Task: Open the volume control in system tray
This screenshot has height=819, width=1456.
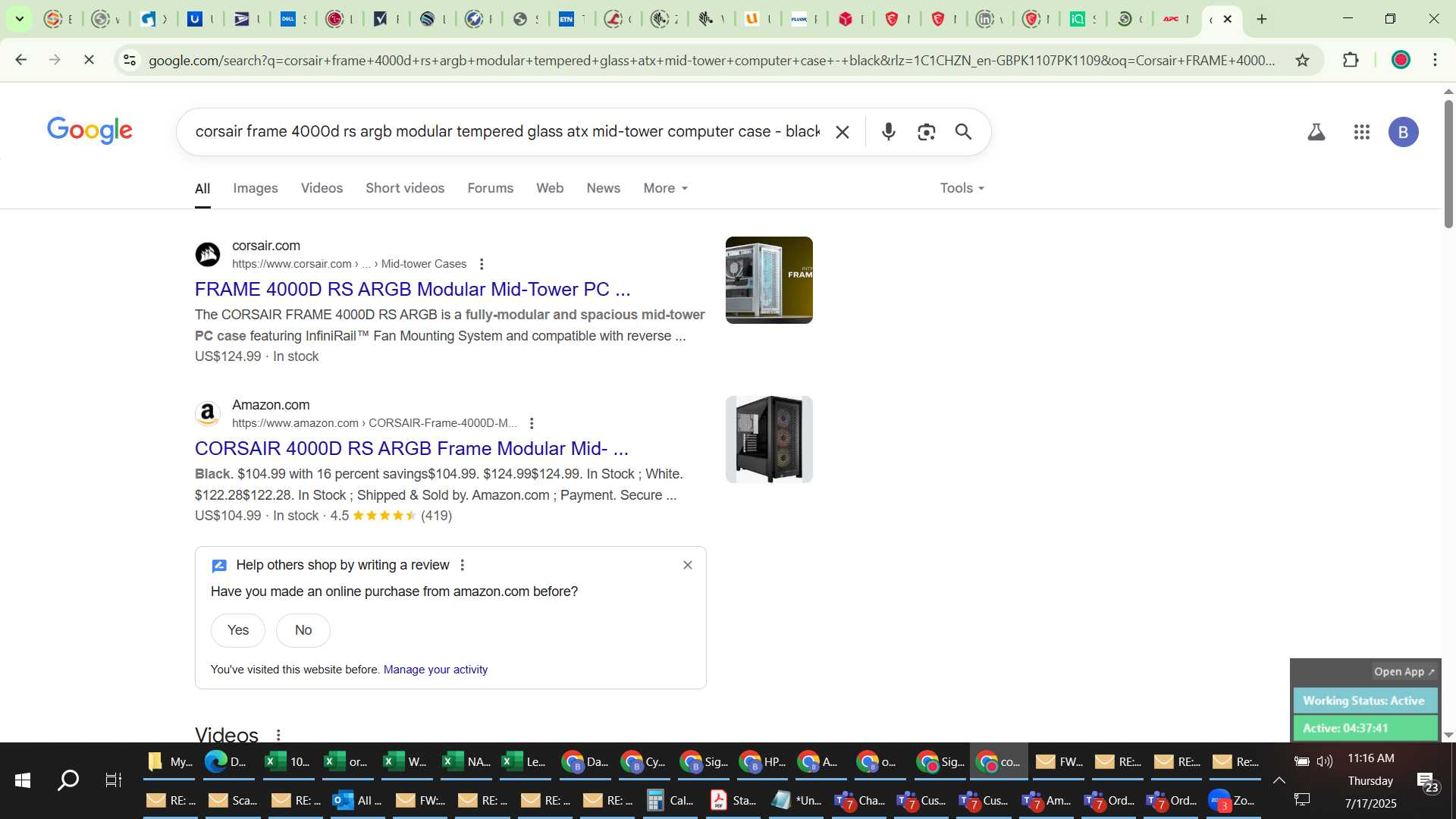Action: point(1325,761)
